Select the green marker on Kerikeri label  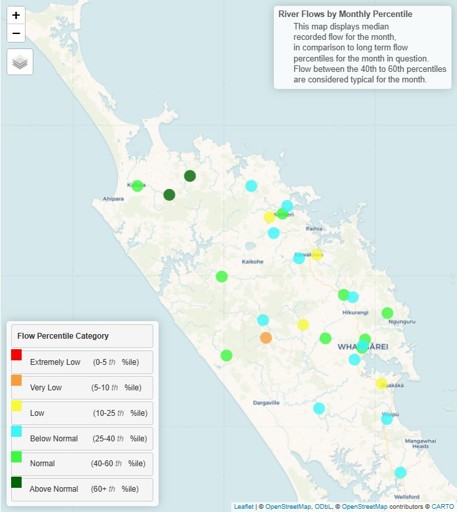tap(282, 214)
